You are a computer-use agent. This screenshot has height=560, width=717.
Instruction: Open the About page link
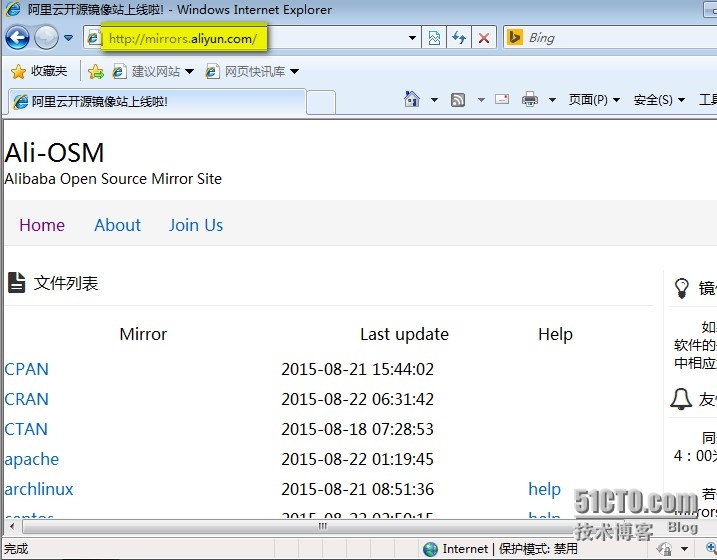coord(117,225)
